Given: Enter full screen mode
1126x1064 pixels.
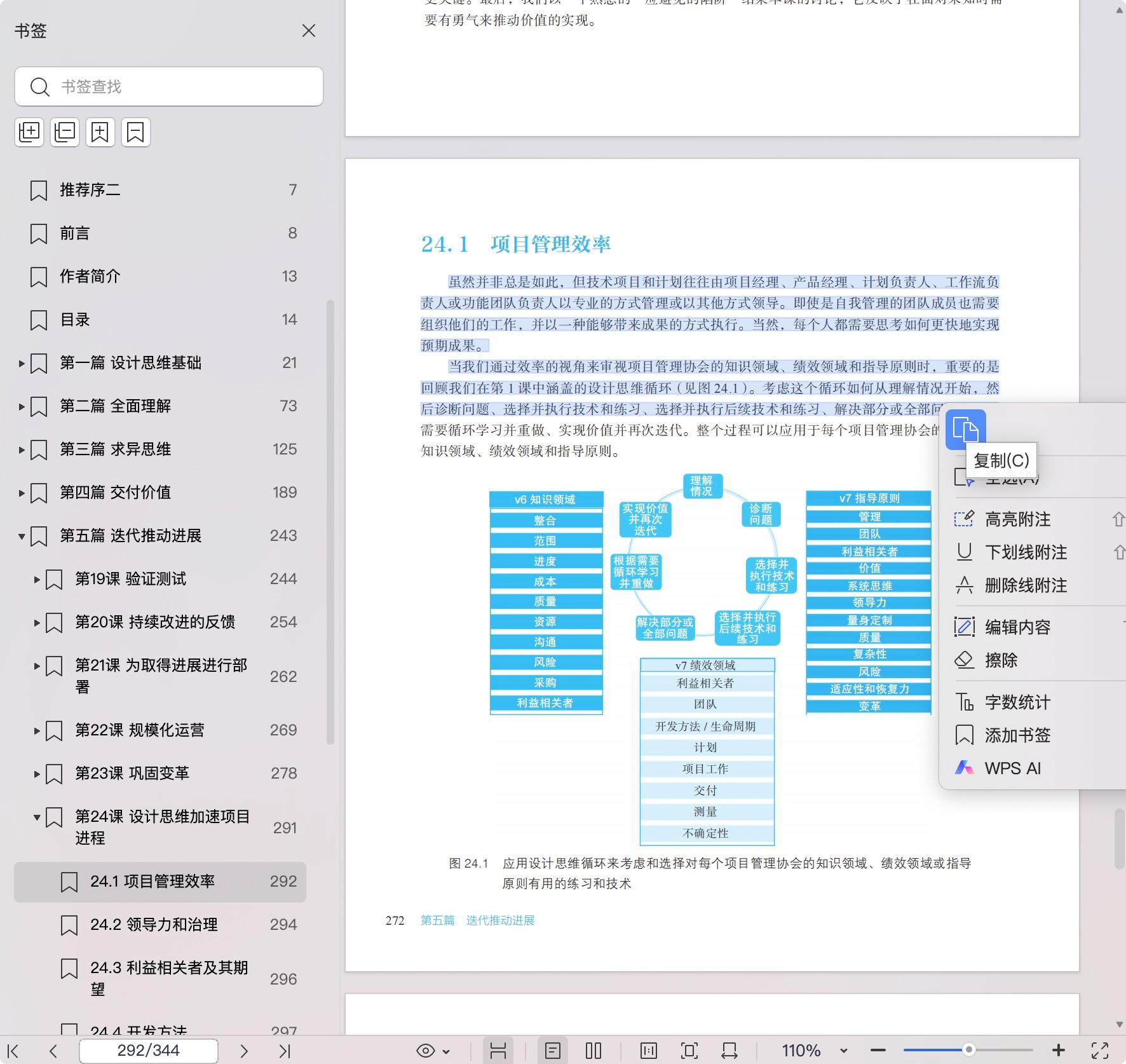Looking at the screenshot, I should (x=1100, y=1051).
